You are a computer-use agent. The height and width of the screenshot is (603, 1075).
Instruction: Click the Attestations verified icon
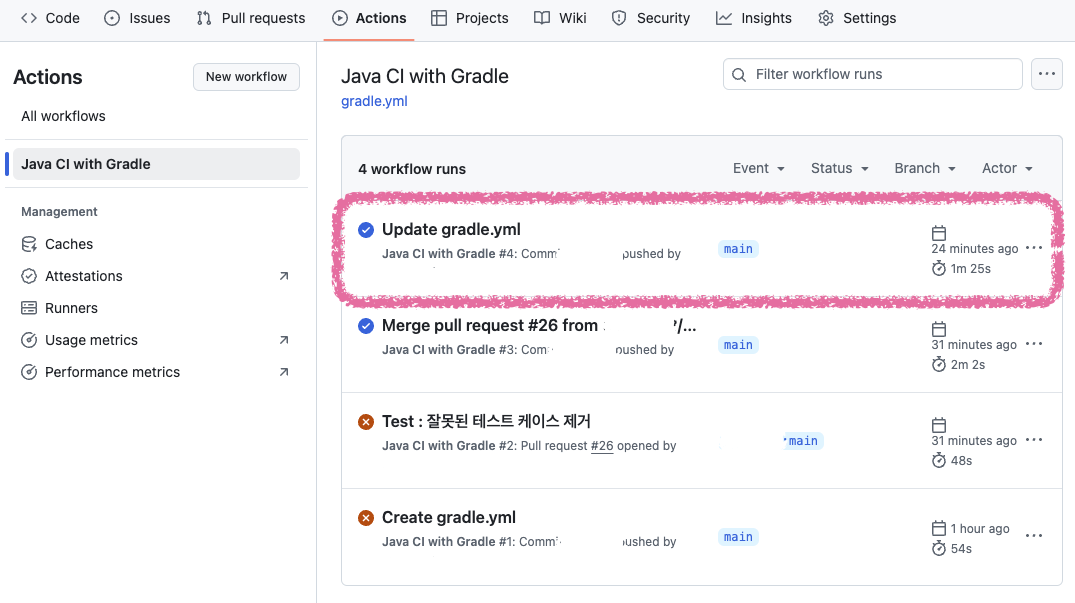point(29,276)
